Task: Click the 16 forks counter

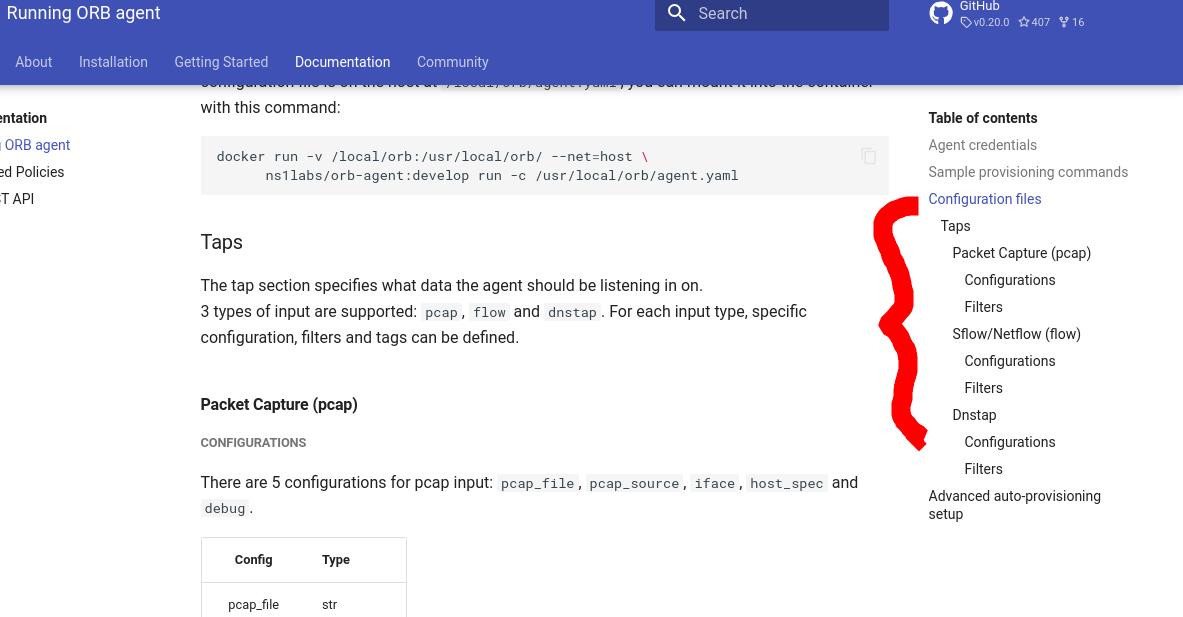Action: [x=1071, y=22]
